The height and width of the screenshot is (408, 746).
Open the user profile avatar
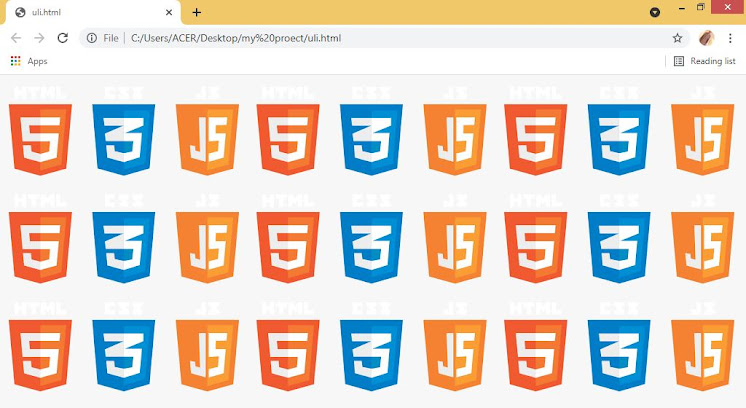click(707, 38)
